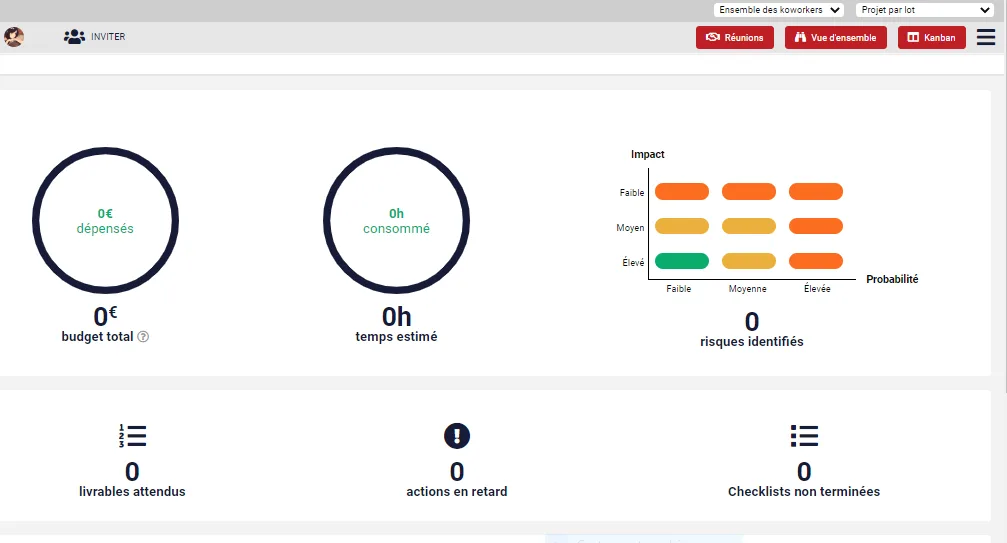Click the user avatar picture
Screen dimensions: 1007x543
[x=14, y=37]
